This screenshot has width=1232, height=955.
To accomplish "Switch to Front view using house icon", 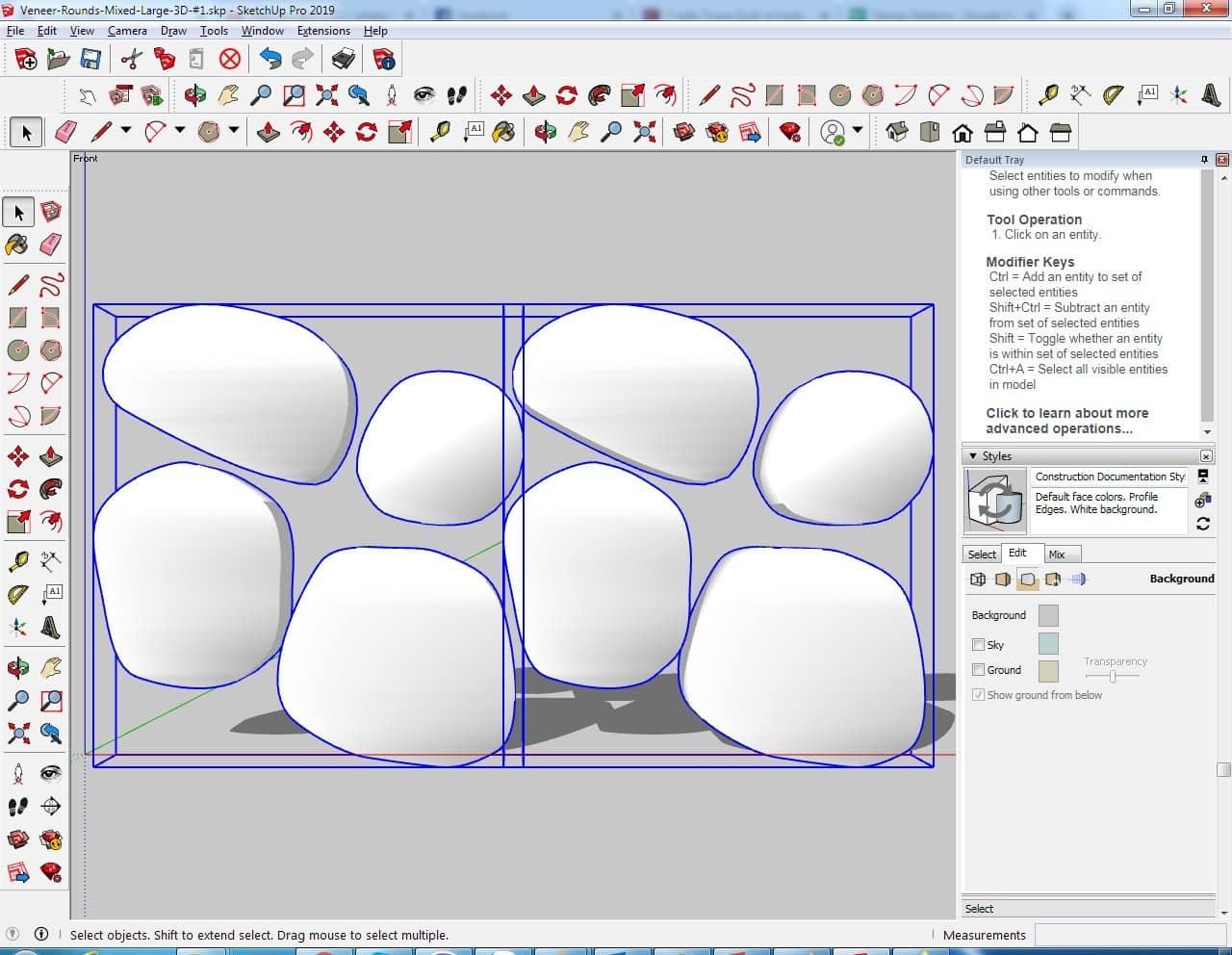I will [x=962, y=132].
